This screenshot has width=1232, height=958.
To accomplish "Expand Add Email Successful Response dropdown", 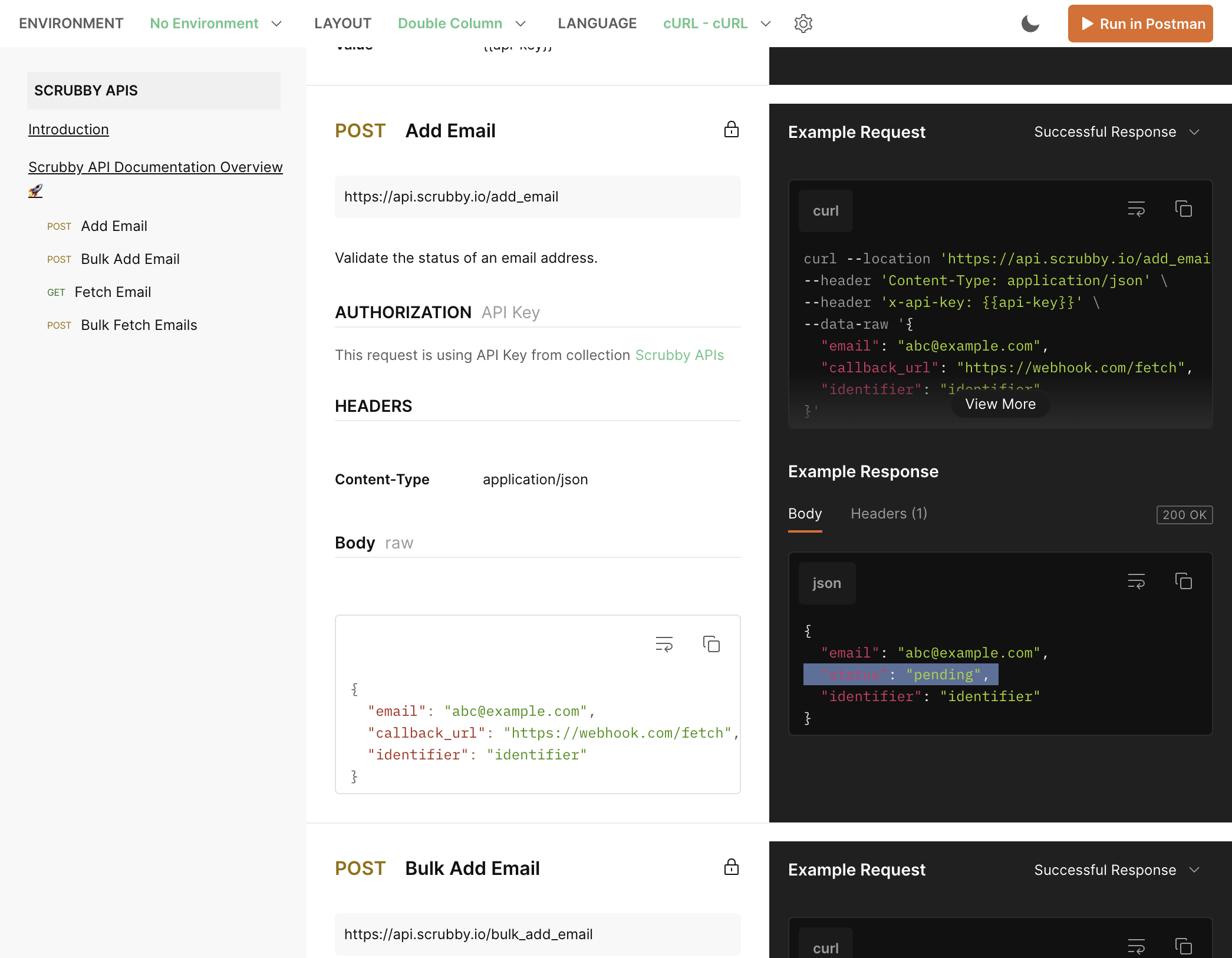I will click(x=1117, y=132).
